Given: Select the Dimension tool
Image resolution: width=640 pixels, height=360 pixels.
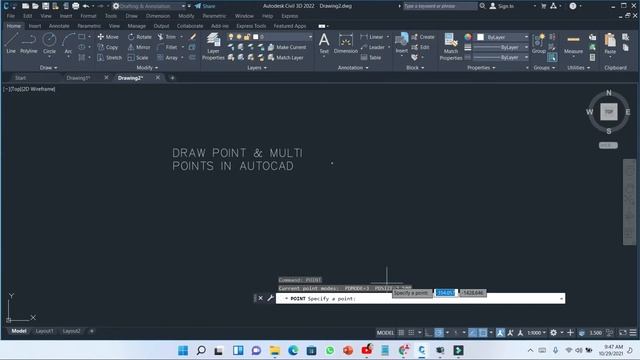Looking at the screenshot, I should click(x=345, y=43).
